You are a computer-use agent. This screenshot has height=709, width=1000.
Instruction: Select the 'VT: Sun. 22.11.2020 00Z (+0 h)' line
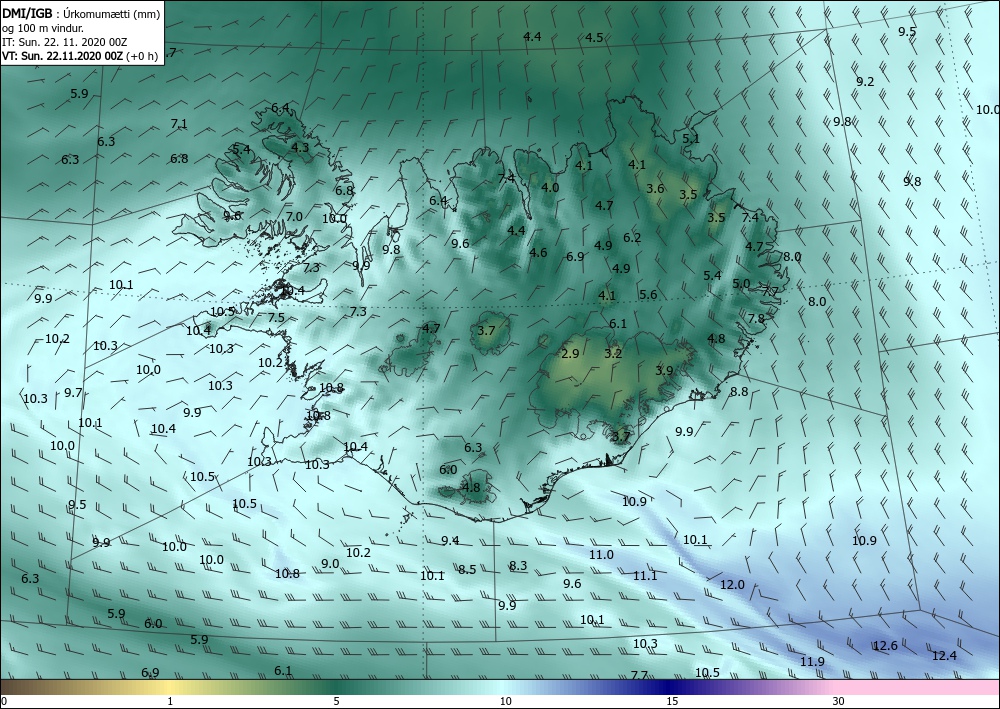[80, 55]
